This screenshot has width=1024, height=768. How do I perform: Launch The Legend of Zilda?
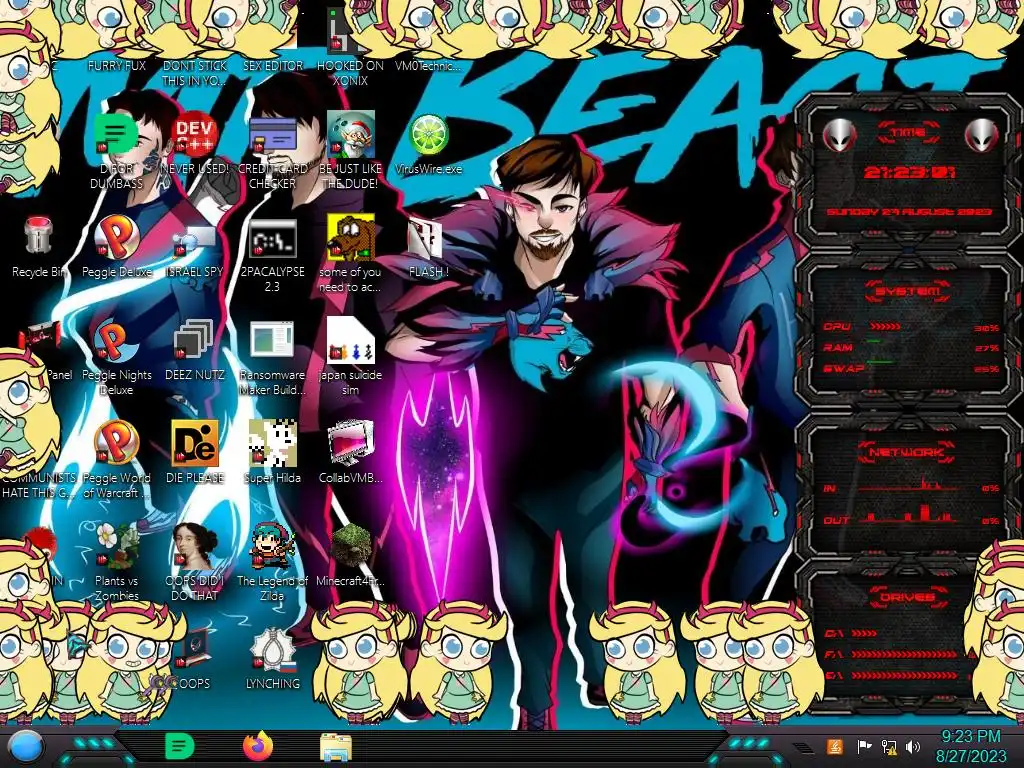[x=272, y=545]
